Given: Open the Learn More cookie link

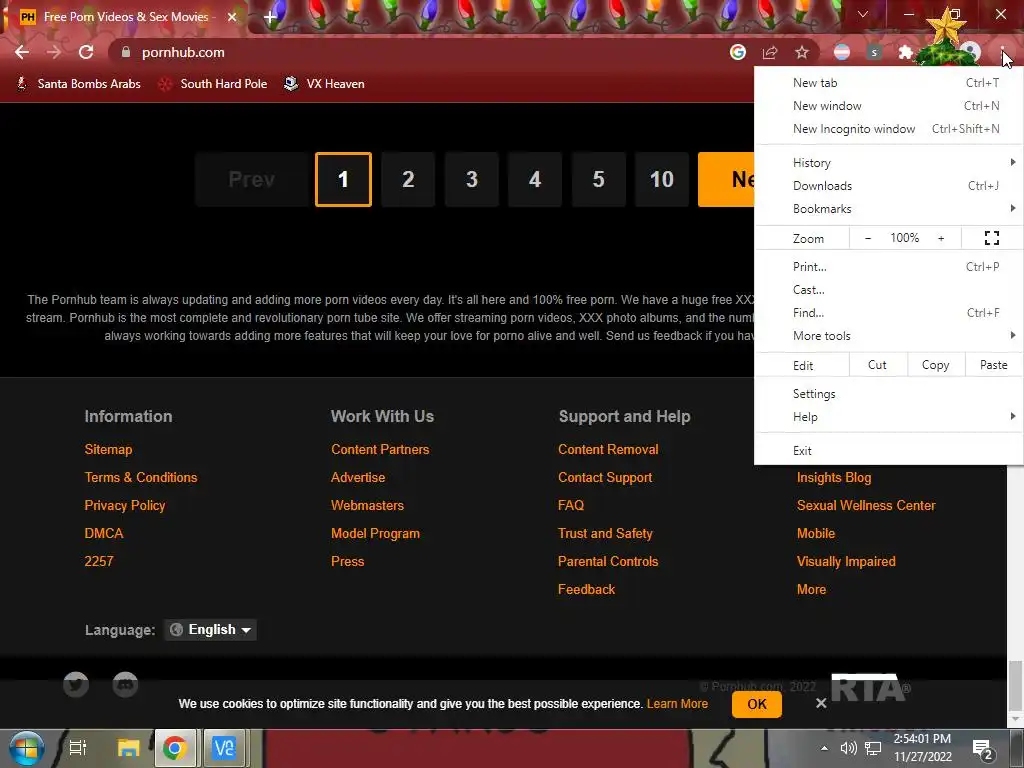Looking at the screenshot, I should [x=677, y=703].
